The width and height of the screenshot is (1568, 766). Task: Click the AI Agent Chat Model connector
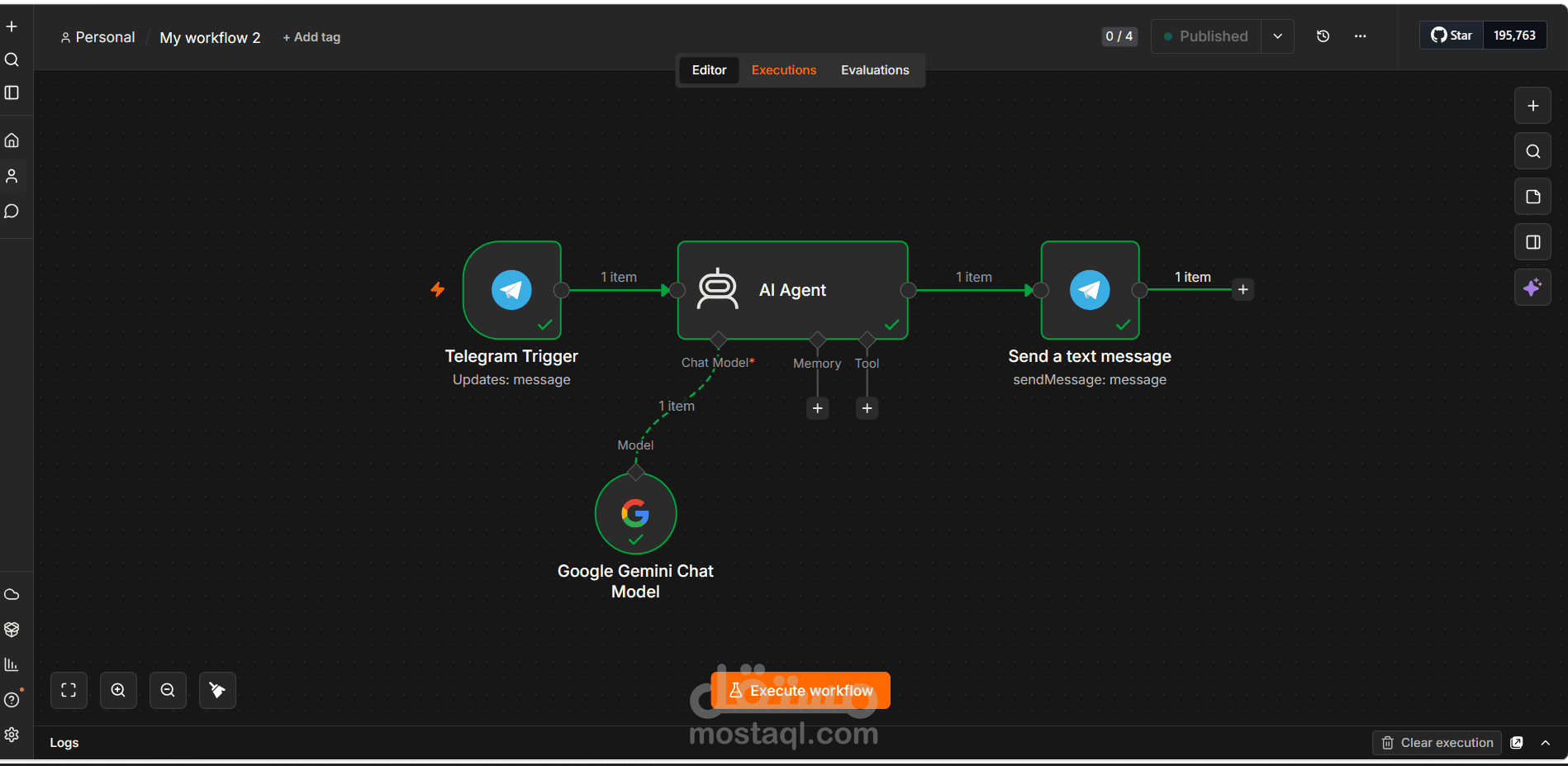click(x=718, y=340)
